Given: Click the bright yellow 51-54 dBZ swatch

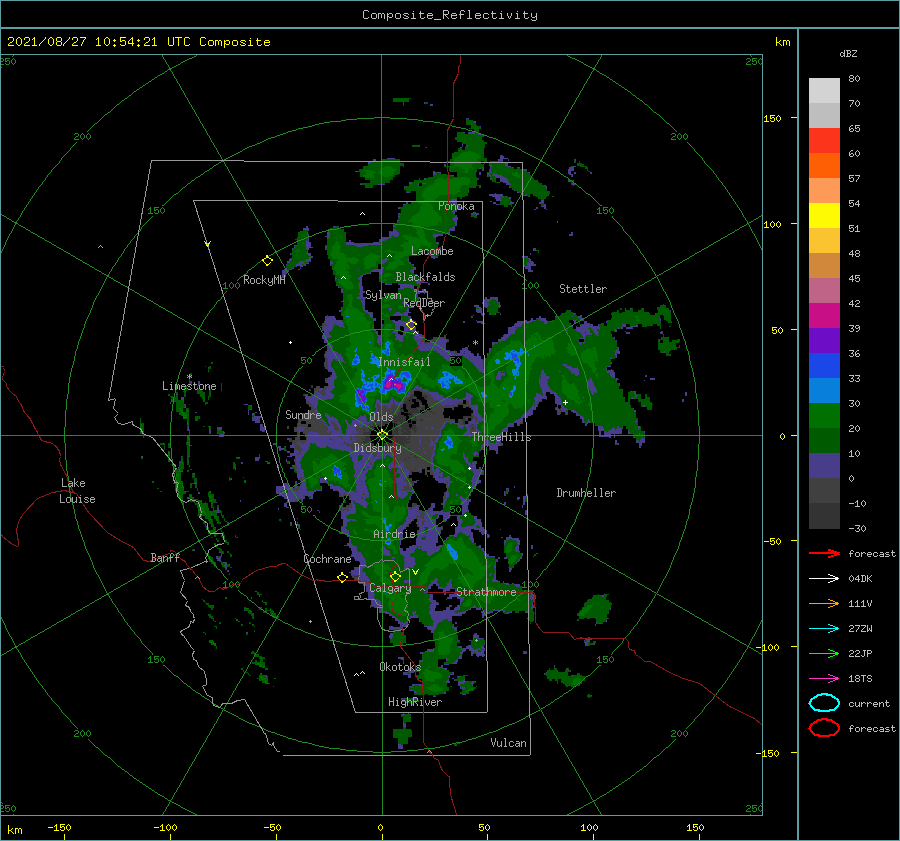Looking at the screenshot, I should coord(824,216).
